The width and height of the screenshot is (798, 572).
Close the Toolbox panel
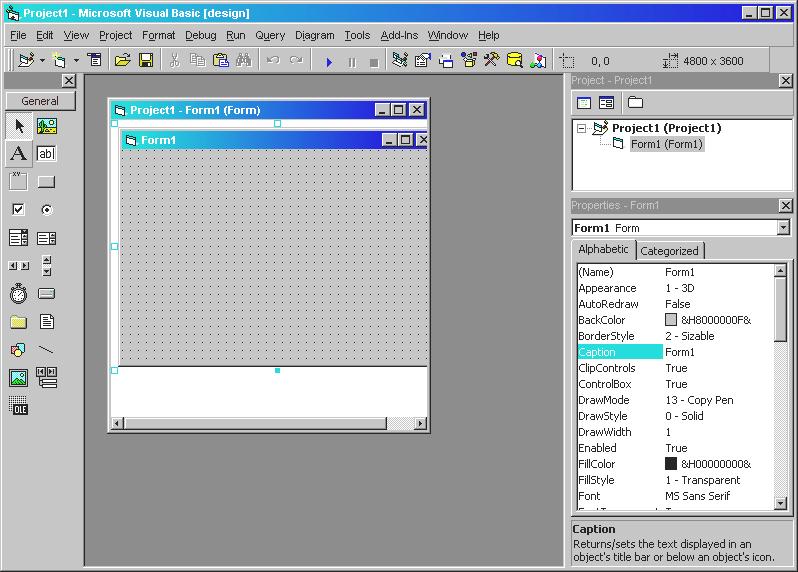click(x=69, y=80)
